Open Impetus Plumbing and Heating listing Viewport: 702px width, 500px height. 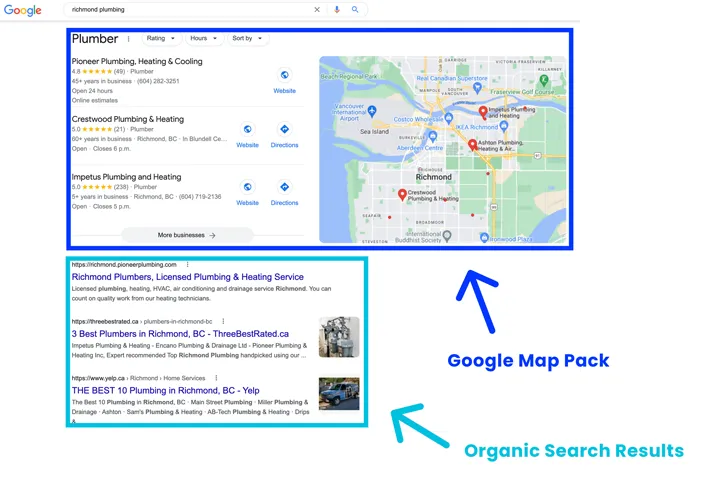pos(126,177)
